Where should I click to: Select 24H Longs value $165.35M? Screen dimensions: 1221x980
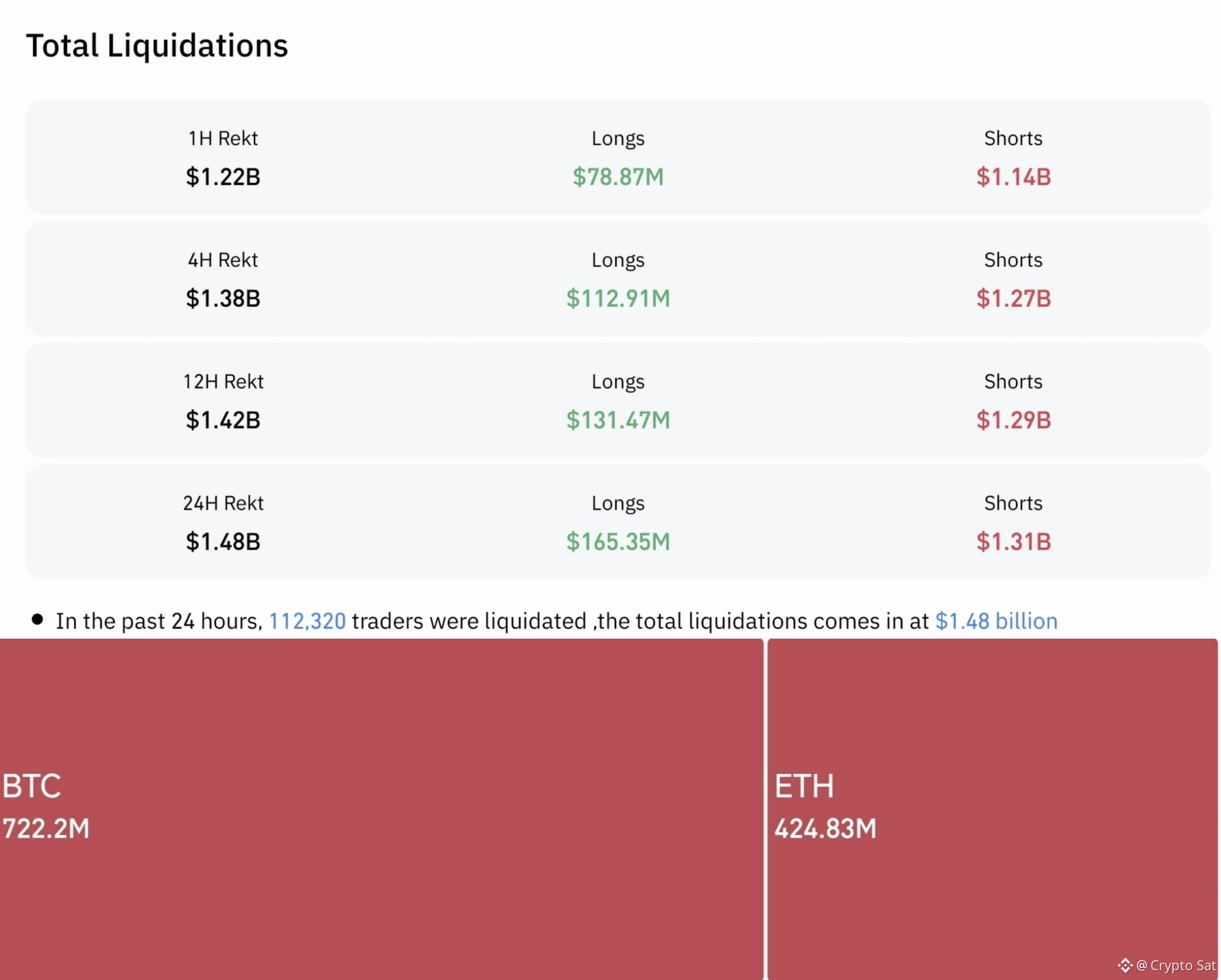pos(618,542)
